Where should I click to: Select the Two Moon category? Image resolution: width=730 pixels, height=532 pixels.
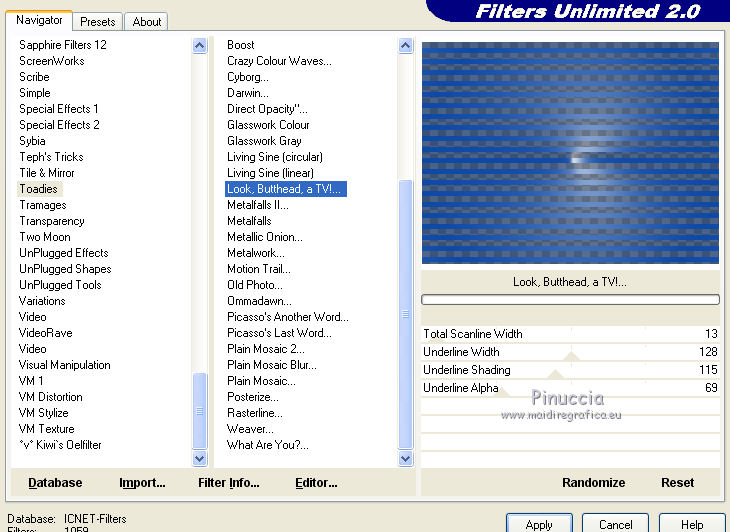point(45,237)
